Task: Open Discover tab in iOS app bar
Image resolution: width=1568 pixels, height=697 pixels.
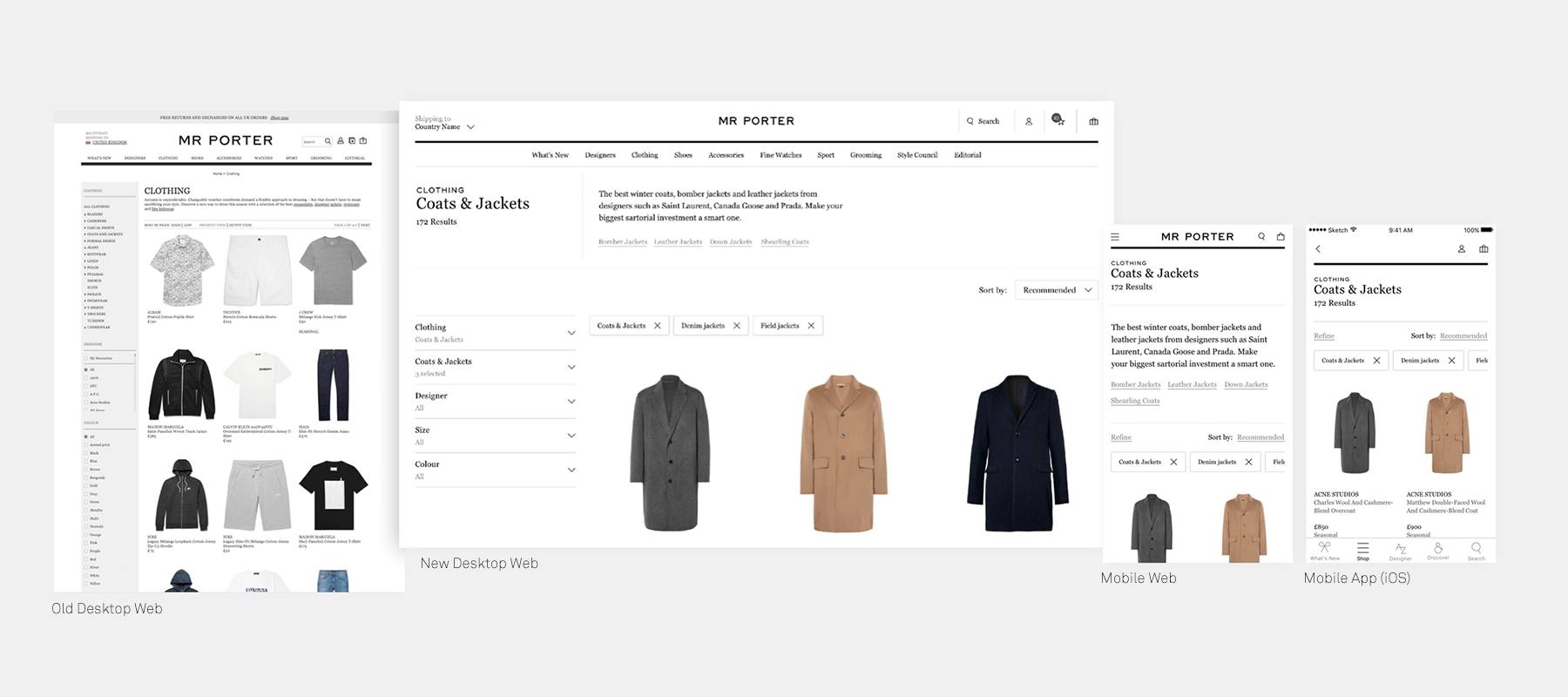Action: tap(1438, 551)
